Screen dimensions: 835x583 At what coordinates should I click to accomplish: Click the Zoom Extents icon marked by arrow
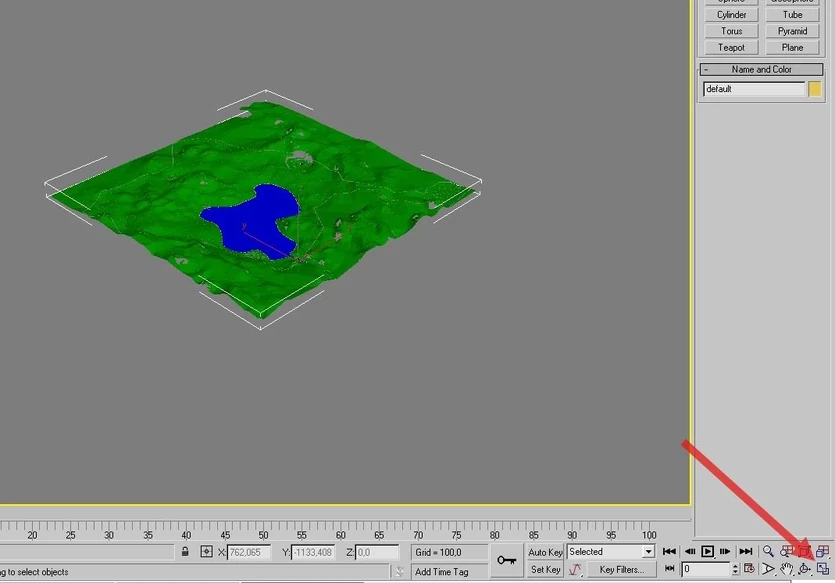click(x=805, y=551)
